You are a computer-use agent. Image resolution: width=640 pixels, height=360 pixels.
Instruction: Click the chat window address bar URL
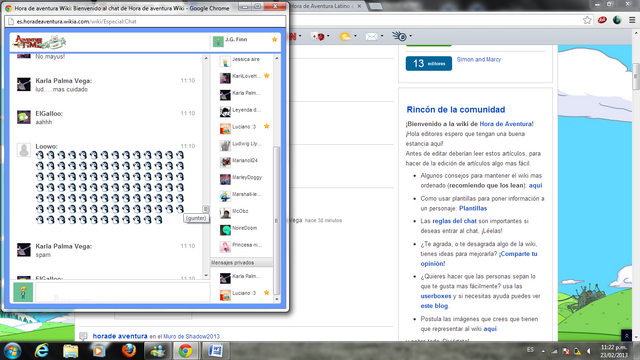(x=76, y=22)
